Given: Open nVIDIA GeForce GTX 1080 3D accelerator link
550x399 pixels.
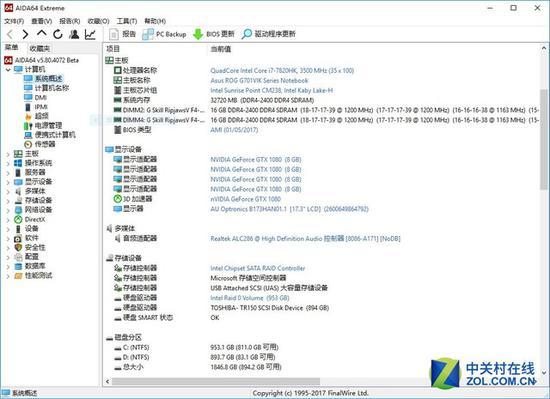Looking at the screenshot, I should pos(246,199).
